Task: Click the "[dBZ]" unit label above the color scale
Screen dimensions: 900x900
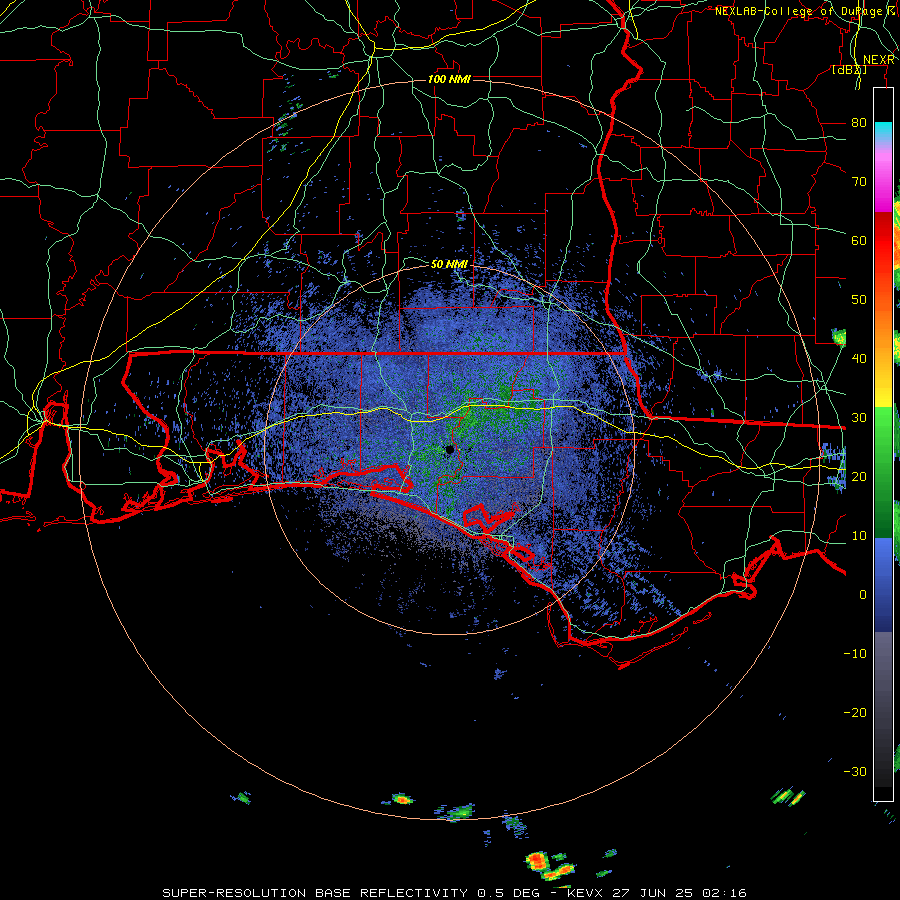Action: 849,70
